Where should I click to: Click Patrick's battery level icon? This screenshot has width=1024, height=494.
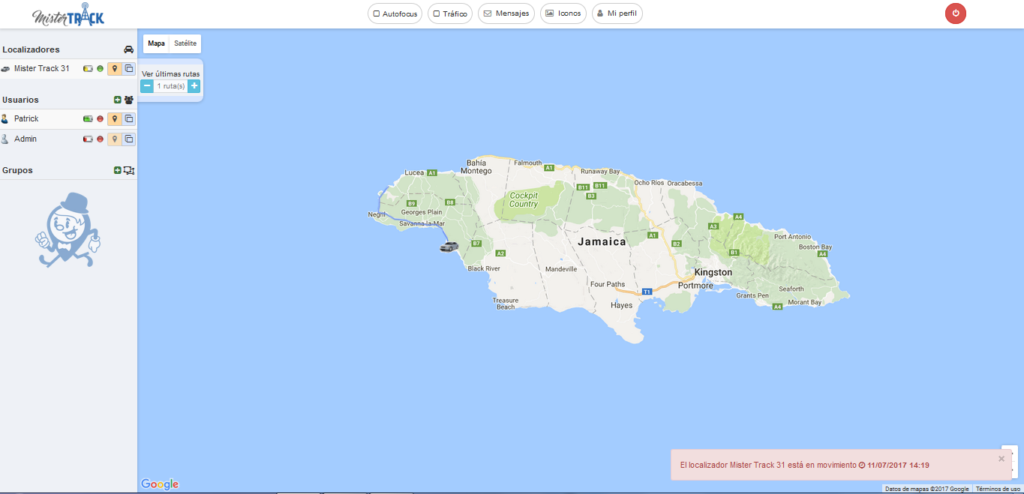click(88, 119)
